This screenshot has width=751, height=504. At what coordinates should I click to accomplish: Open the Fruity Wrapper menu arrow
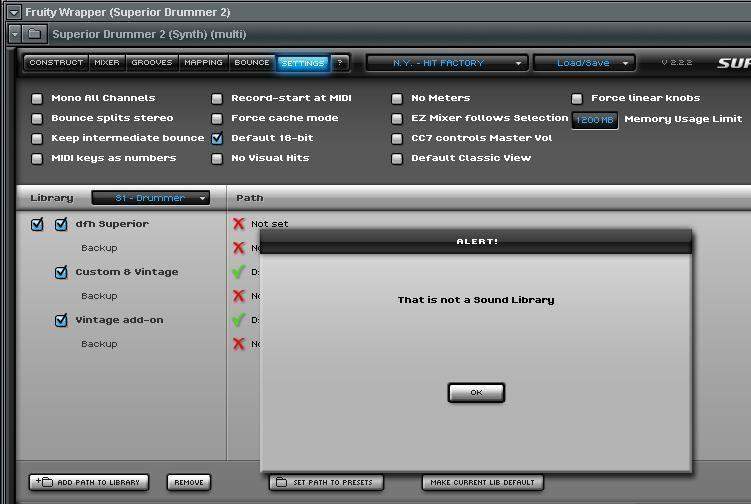coord(14,12)
